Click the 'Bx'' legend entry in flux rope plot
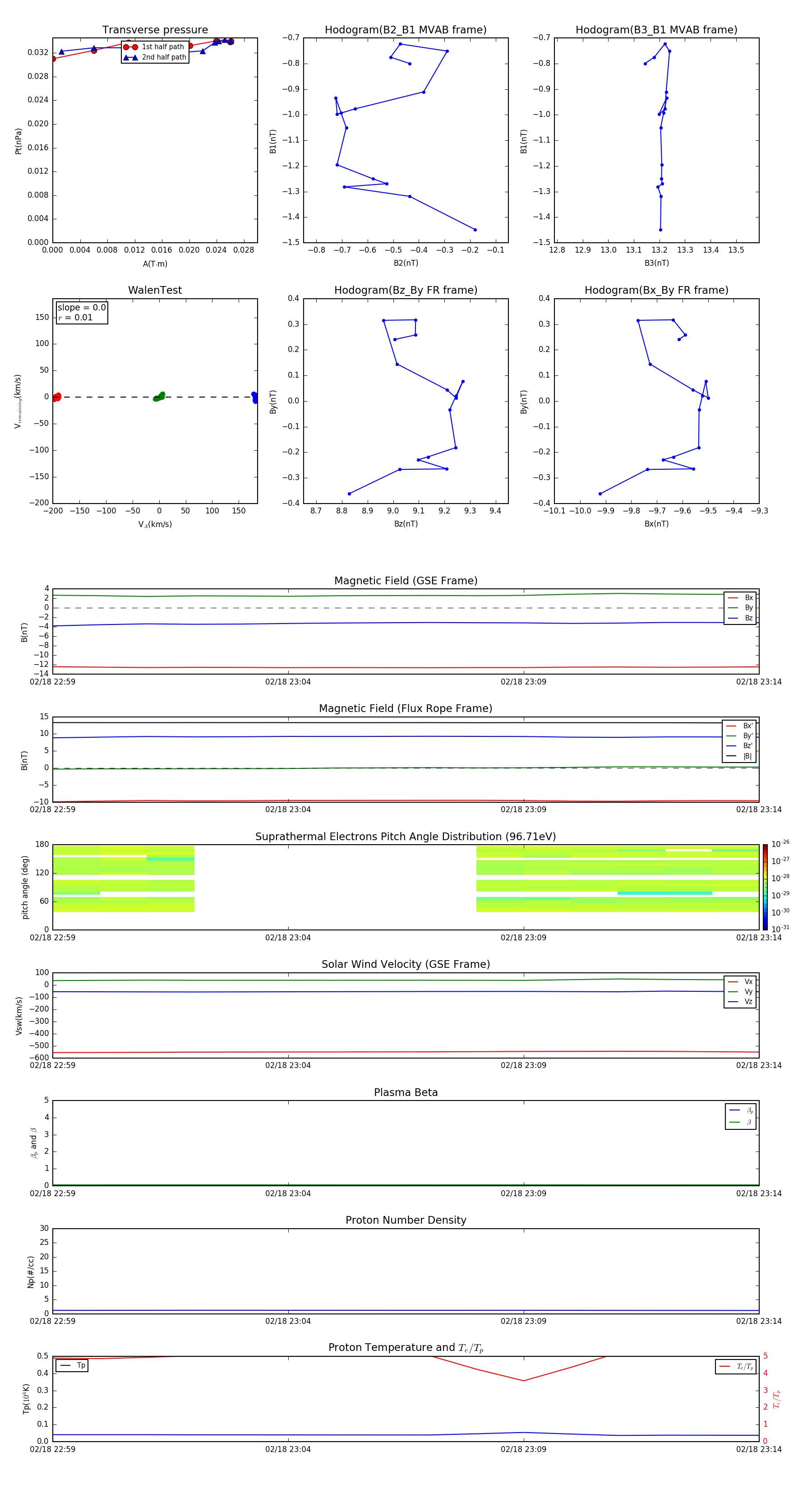The image size is (812, 1489). (x=739, y=726)
